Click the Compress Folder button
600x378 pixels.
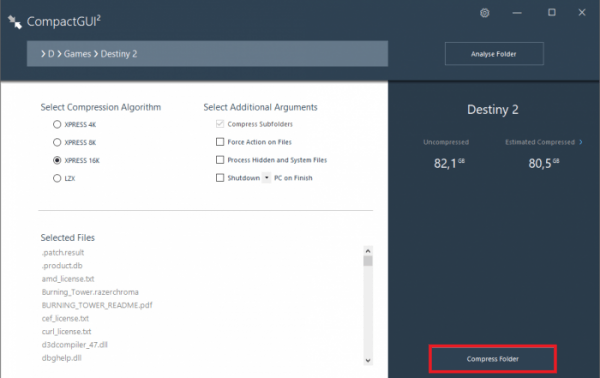(492, 359)
